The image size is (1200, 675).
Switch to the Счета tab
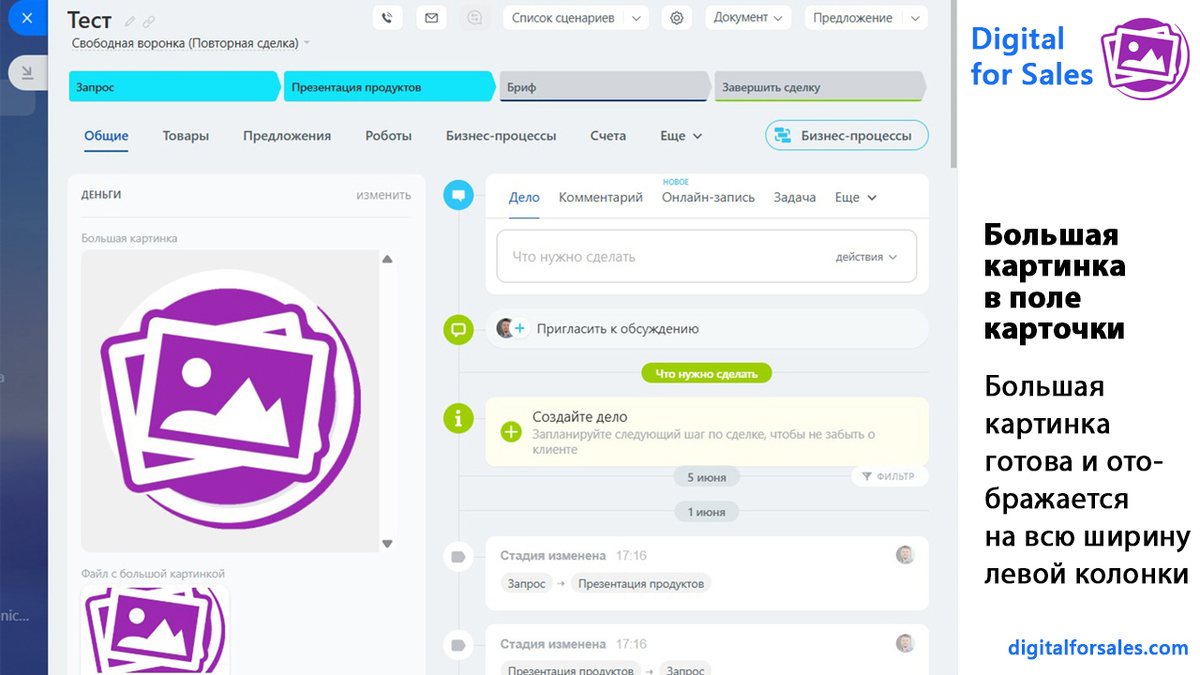point(608,136)
